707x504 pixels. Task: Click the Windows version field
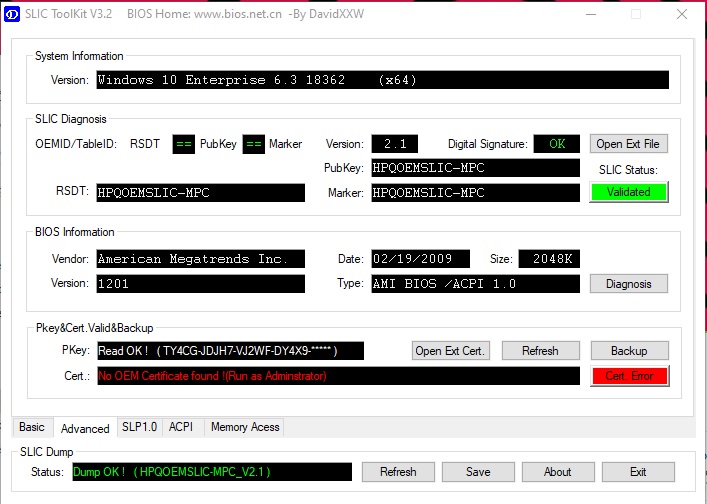(x=382, y=80)
